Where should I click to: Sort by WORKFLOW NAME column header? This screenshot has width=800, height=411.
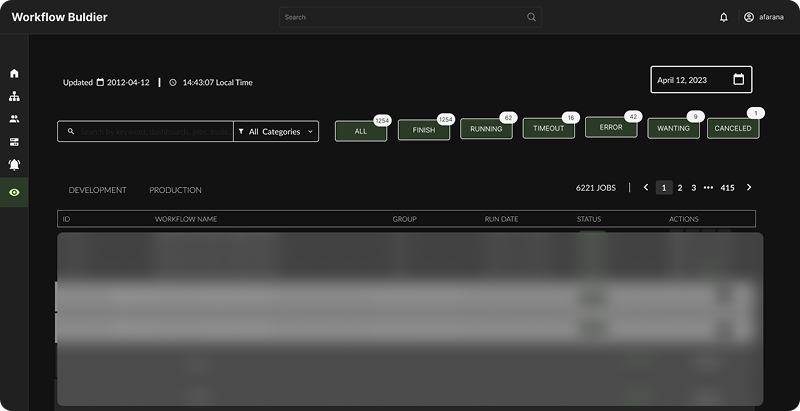coord(186,219)
